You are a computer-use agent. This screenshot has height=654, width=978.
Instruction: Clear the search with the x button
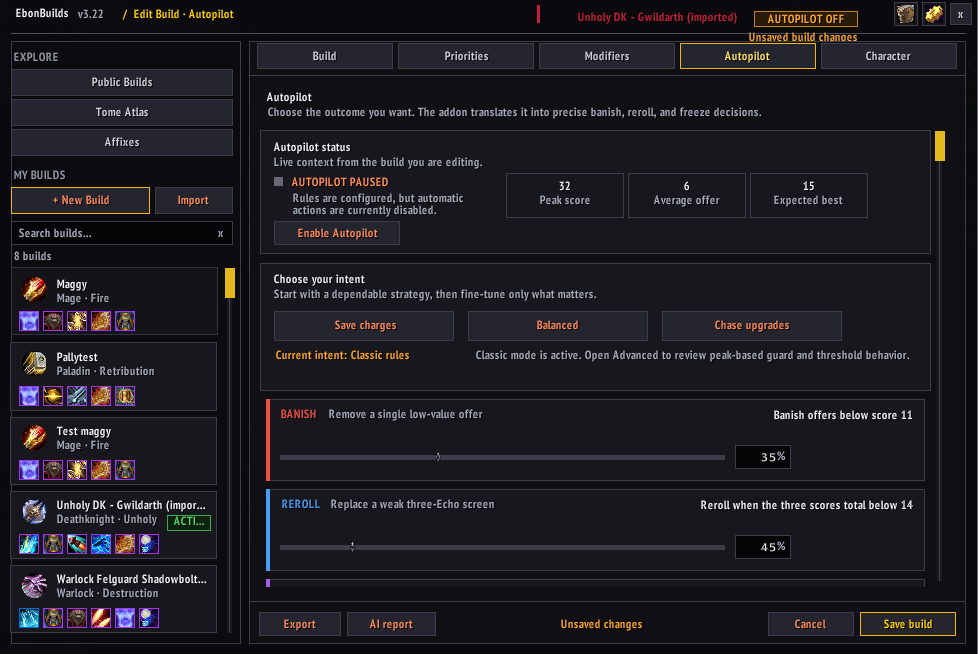tap(220, 234)
